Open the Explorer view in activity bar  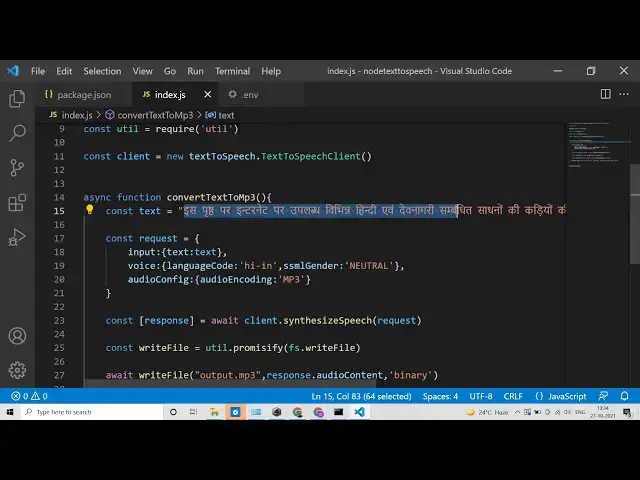(17, 98)
